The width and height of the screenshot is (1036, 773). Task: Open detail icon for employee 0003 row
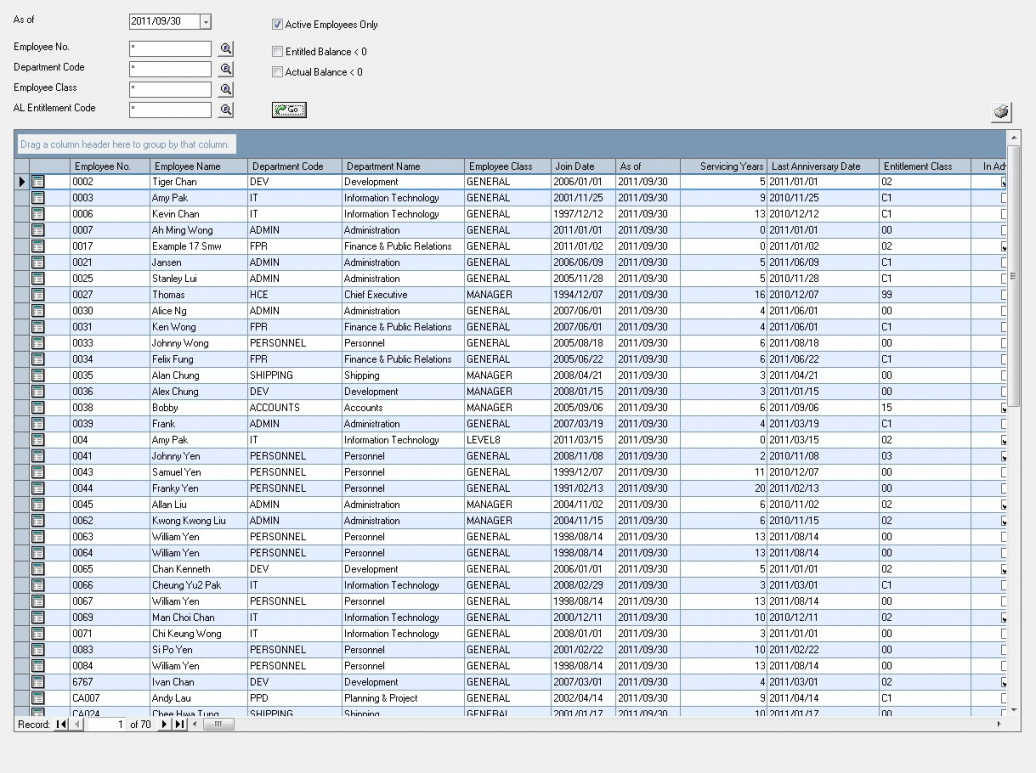point(38,198)
